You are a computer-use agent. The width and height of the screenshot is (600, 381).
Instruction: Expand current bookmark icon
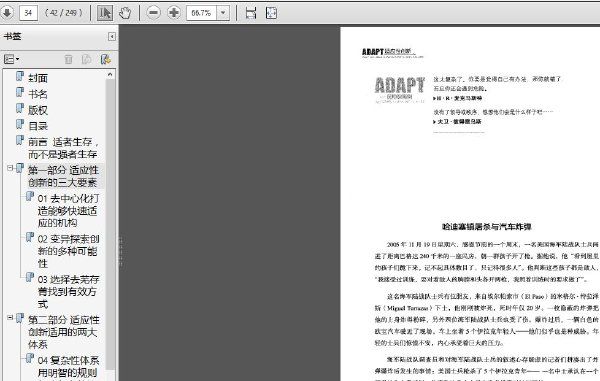coord(106,59)
